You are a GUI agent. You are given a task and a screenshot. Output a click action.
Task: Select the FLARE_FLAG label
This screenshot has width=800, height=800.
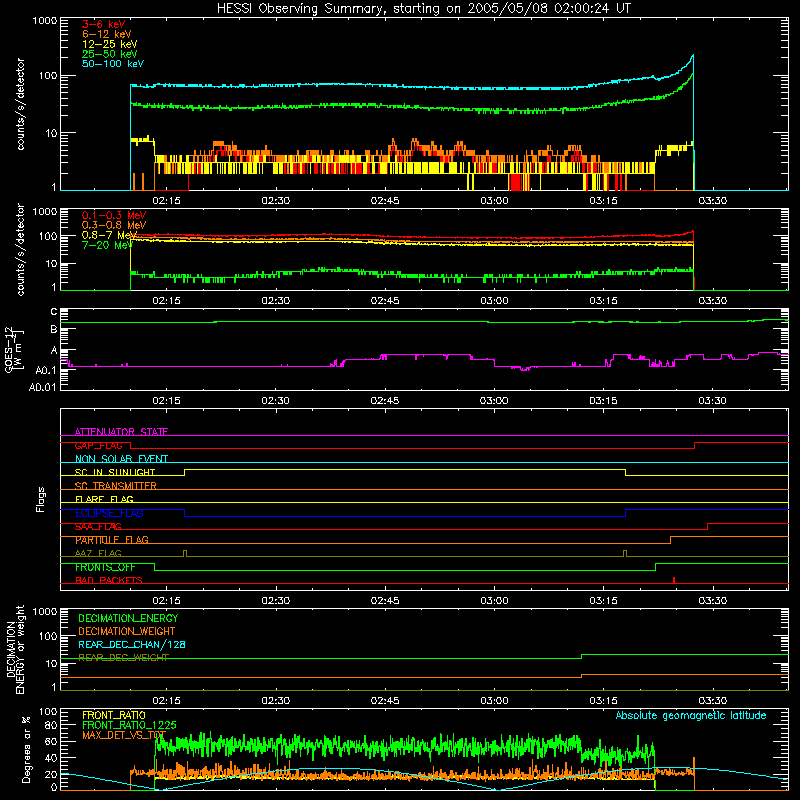[x=104, y=499]
